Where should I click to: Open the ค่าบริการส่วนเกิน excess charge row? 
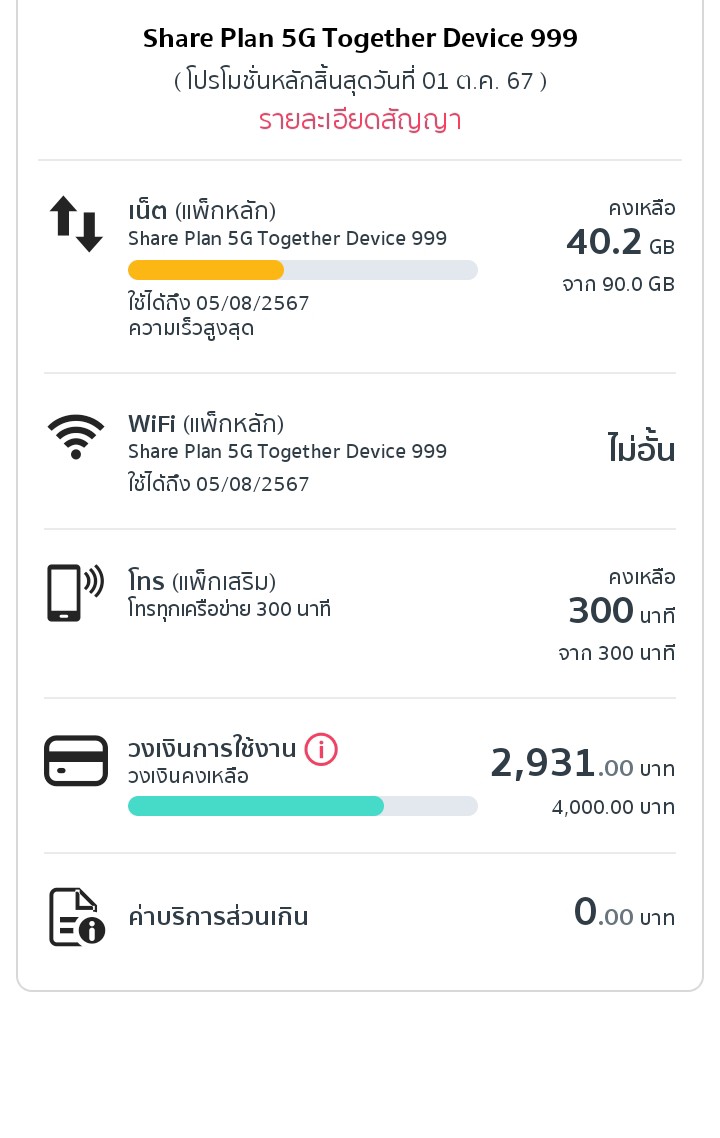click(x=218, y=917)
